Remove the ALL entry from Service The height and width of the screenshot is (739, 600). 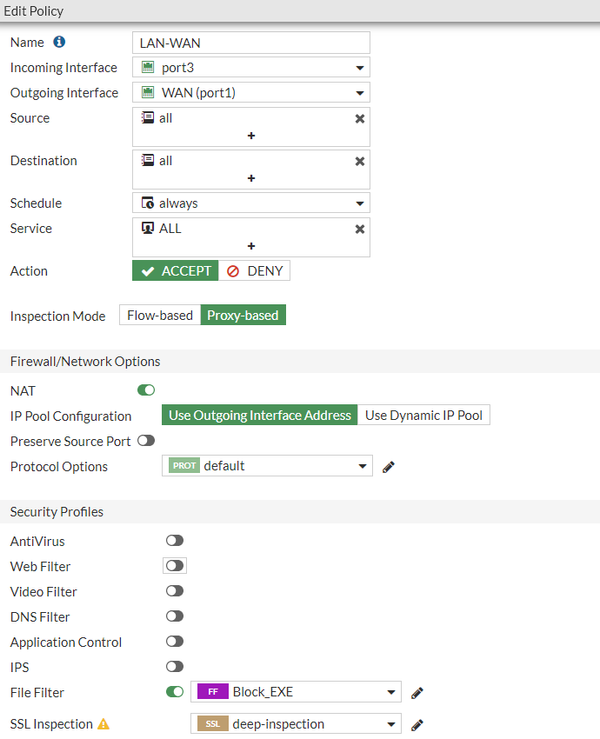[x=360, y=229]
